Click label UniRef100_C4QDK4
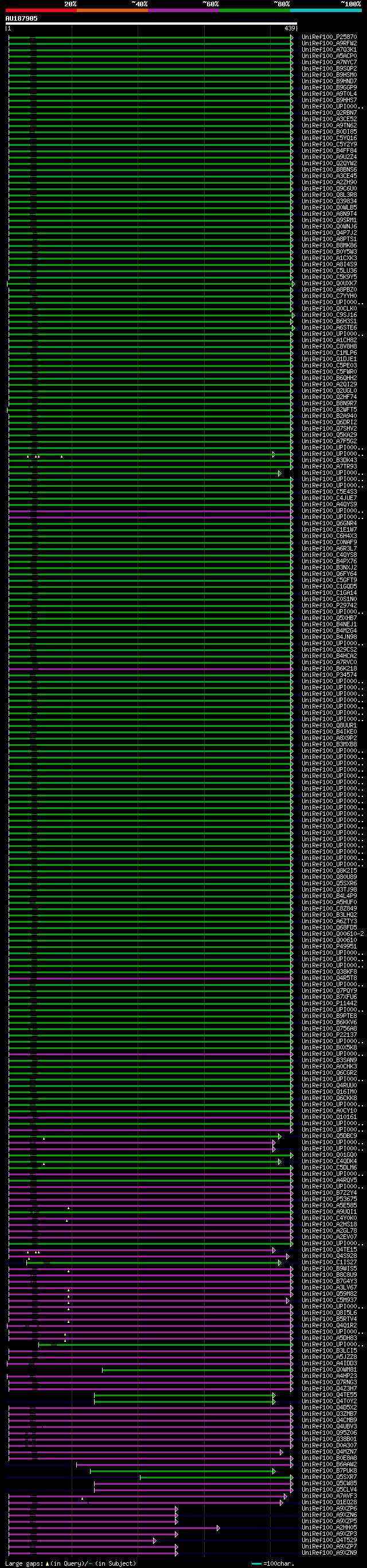Viewport: 367px width, 1568px height. 329,1162
